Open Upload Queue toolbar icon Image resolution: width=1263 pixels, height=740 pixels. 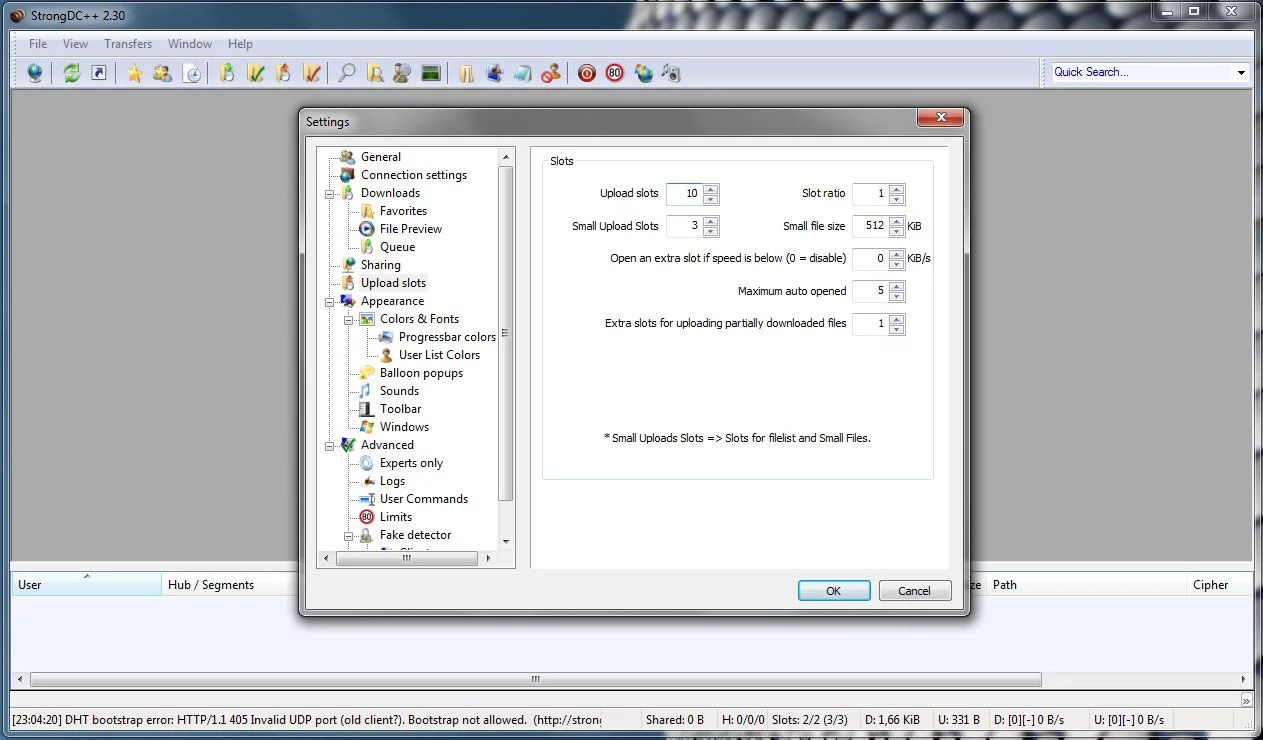pos(284,73)
